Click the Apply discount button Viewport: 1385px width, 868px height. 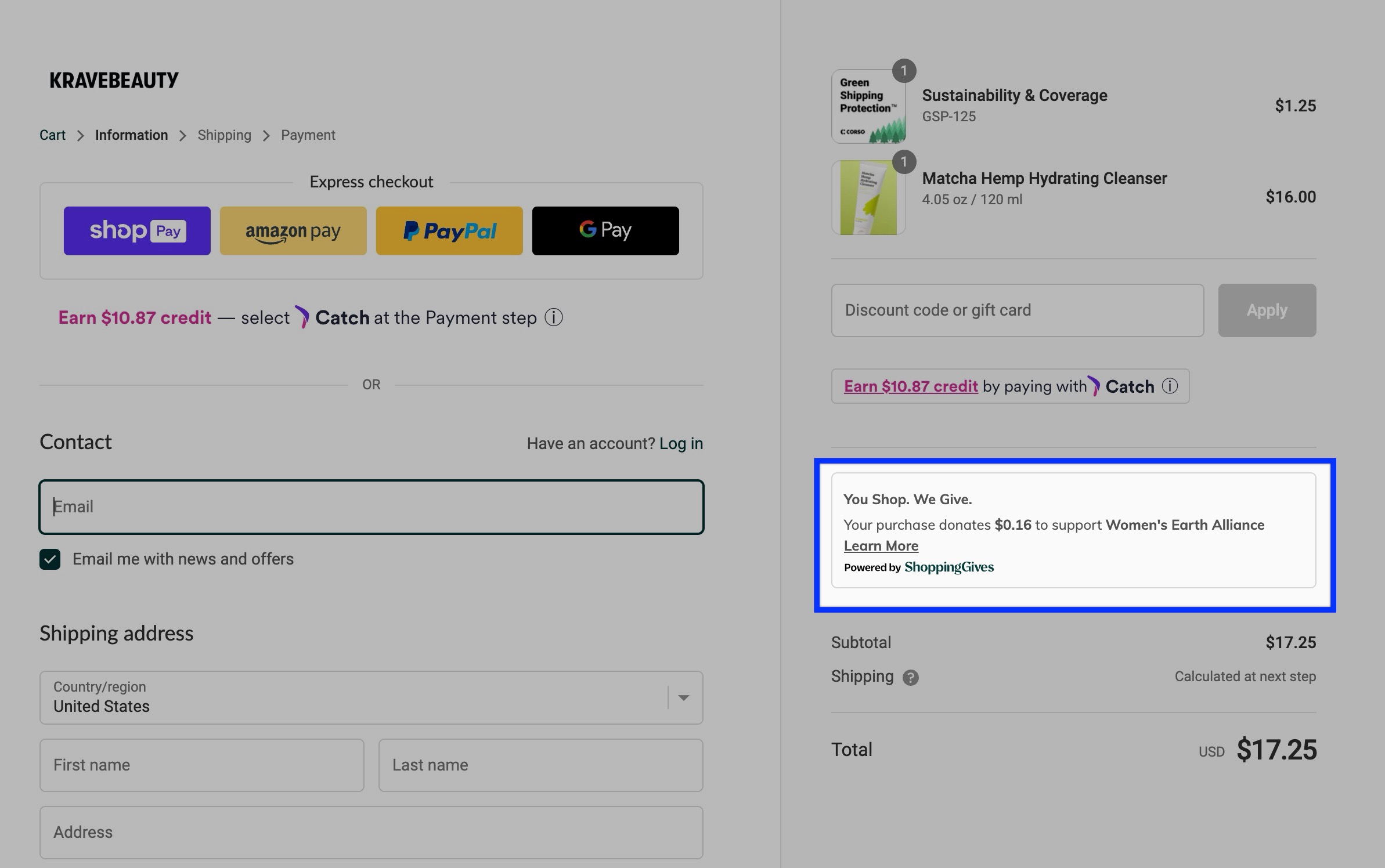tap(1267, 310)
